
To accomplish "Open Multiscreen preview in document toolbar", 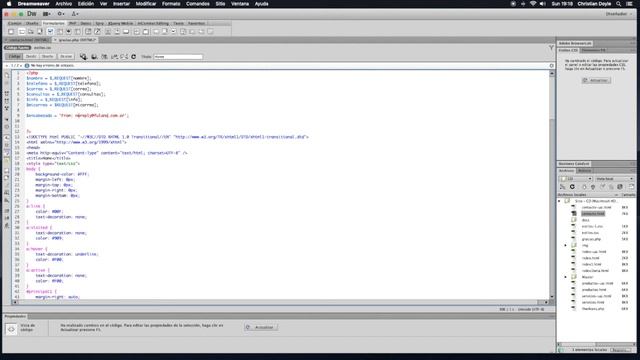I will click(x=83, y=57).
